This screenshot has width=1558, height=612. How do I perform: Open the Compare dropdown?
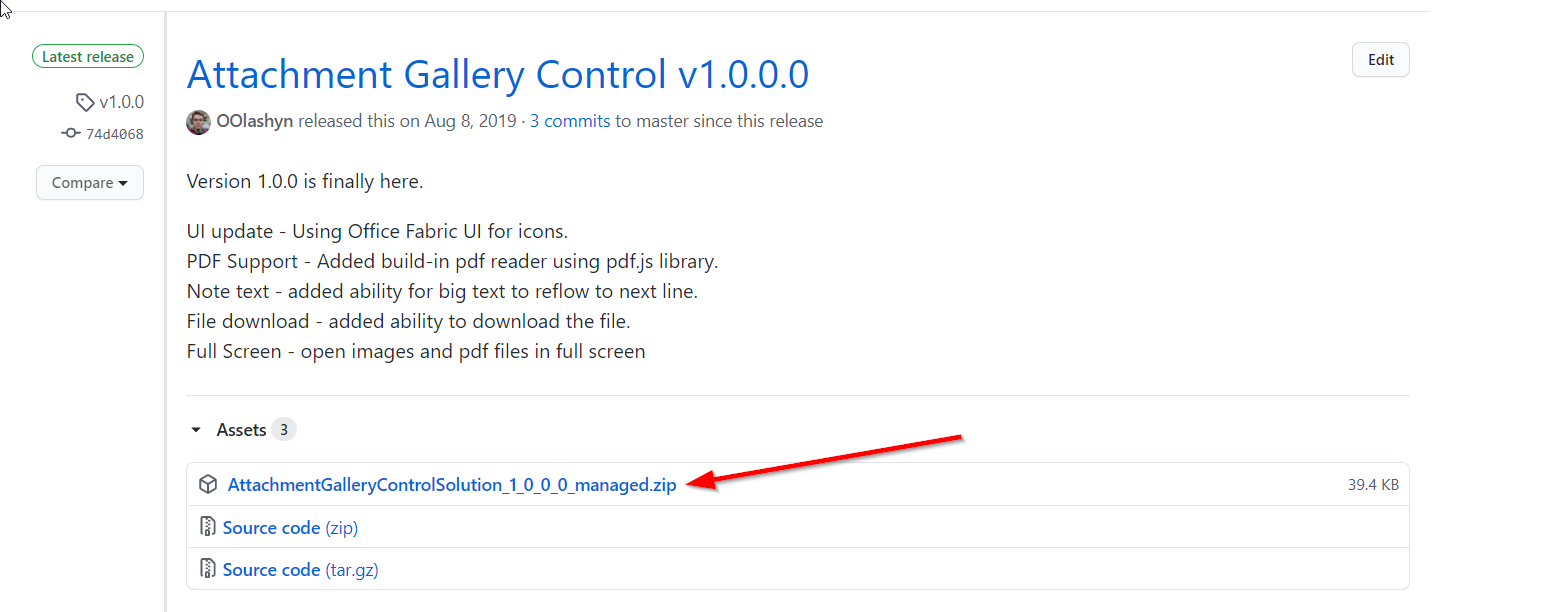coord(89,182)
